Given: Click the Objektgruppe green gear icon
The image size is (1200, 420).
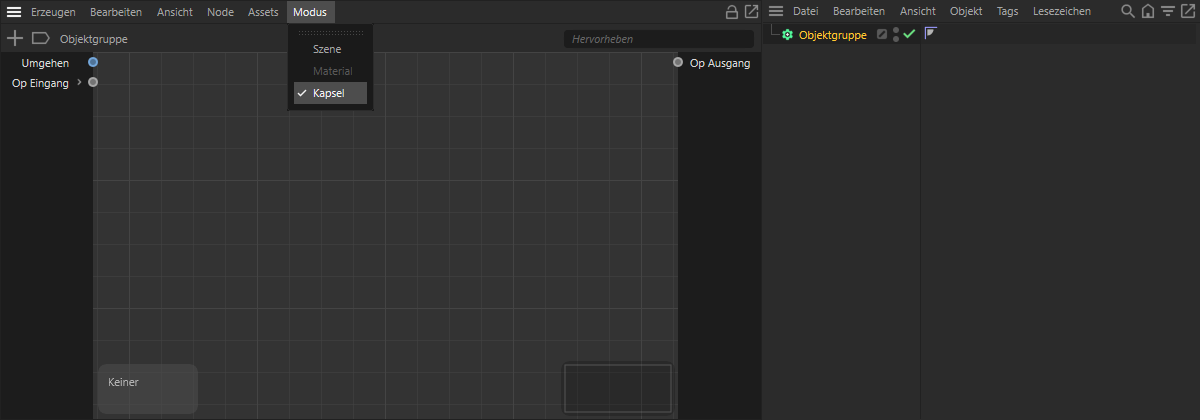Looking at the screenshot, I should pyautogui.click(x=788, y=34).
